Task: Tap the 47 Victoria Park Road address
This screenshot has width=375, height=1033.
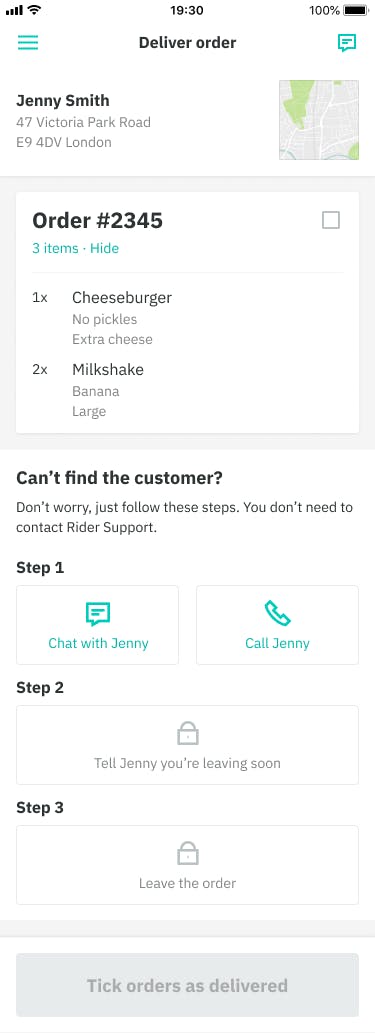Action: (x=84, y=122)
